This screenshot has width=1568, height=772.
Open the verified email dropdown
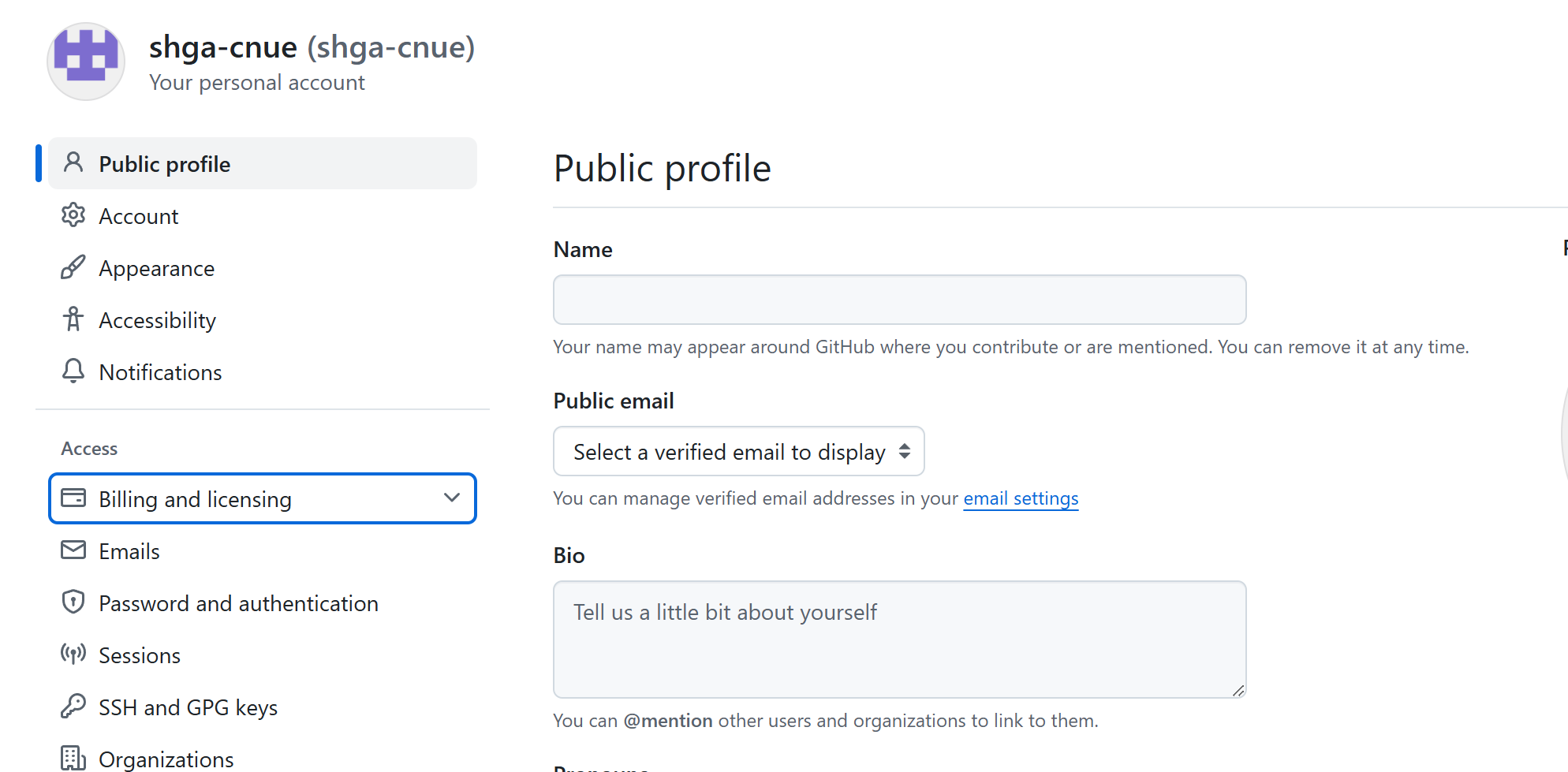tap(739, 451)
